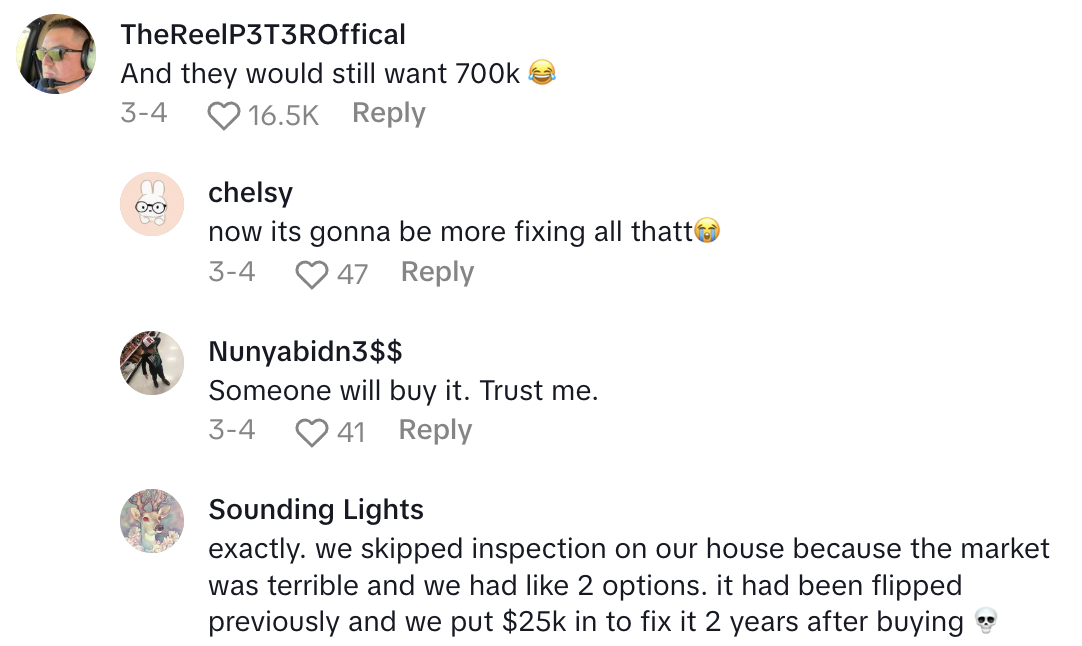Like TheReelP3T3ROffical's comment with heart icon

(x=223, y=116)
